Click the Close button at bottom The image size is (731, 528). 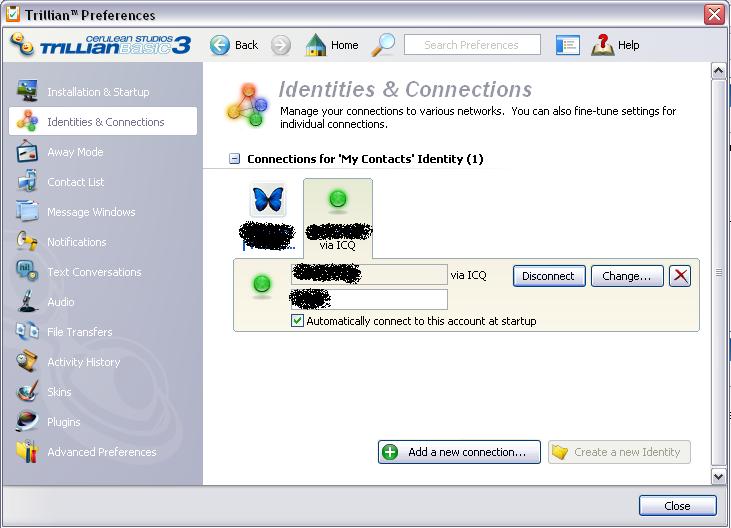[677, 506]
